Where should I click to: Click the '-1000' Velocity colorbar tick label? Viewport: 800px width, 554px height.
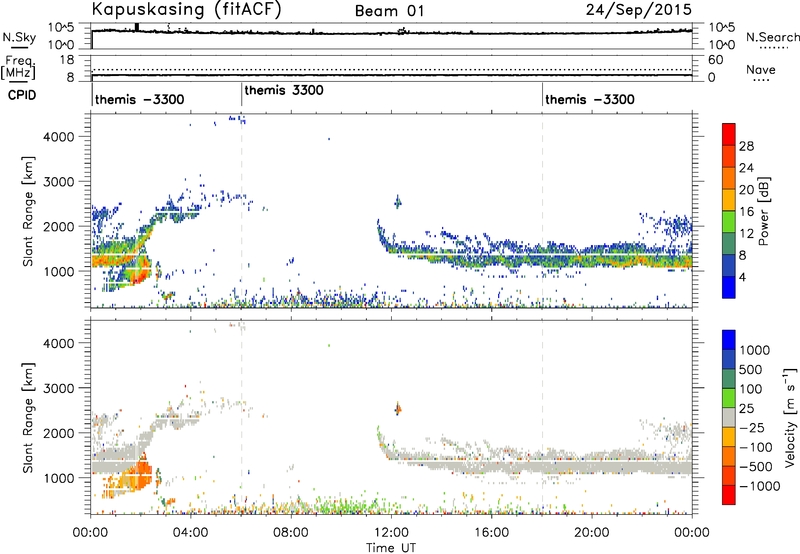(760, 486)
